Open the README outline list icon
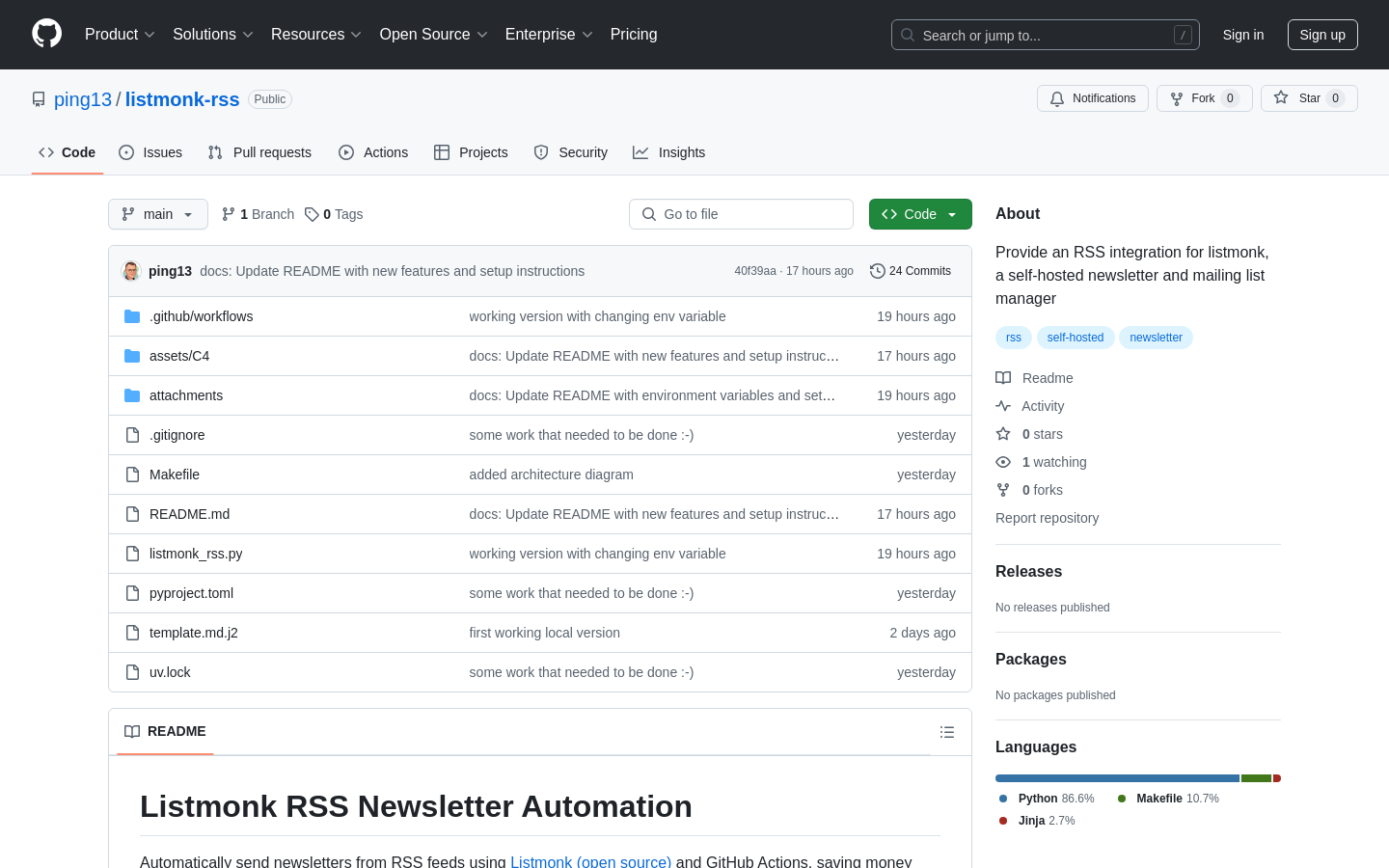 (x=946, y=732)
